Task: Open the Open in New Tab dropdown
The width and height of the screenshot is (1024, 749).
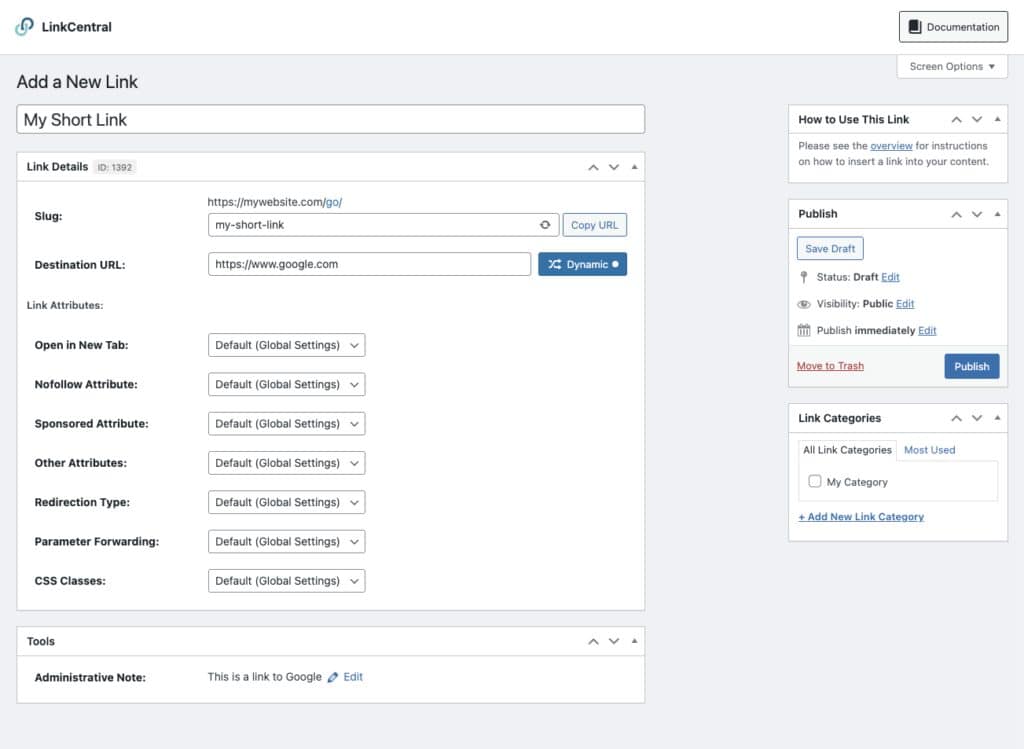Action: click(x=286, y=345)
